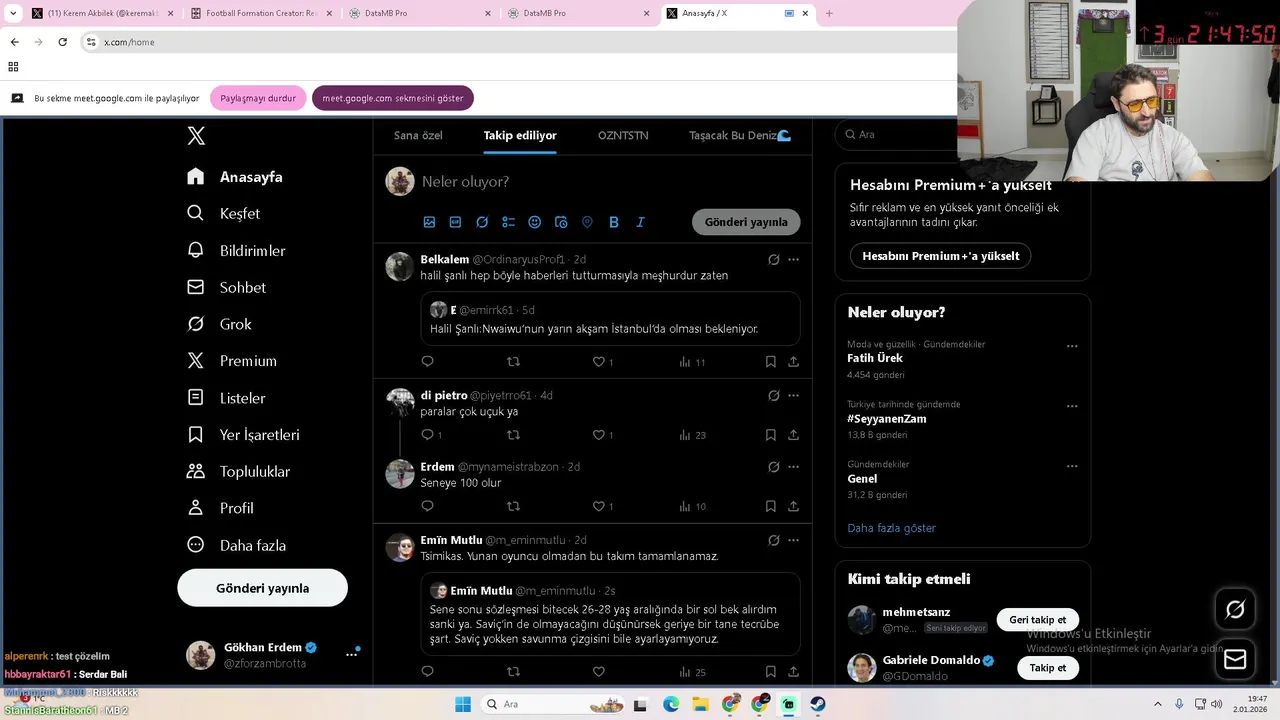1280x720 pixels.
Task: Open emoji picker in the composer
Action: click(x=534, y=222)
